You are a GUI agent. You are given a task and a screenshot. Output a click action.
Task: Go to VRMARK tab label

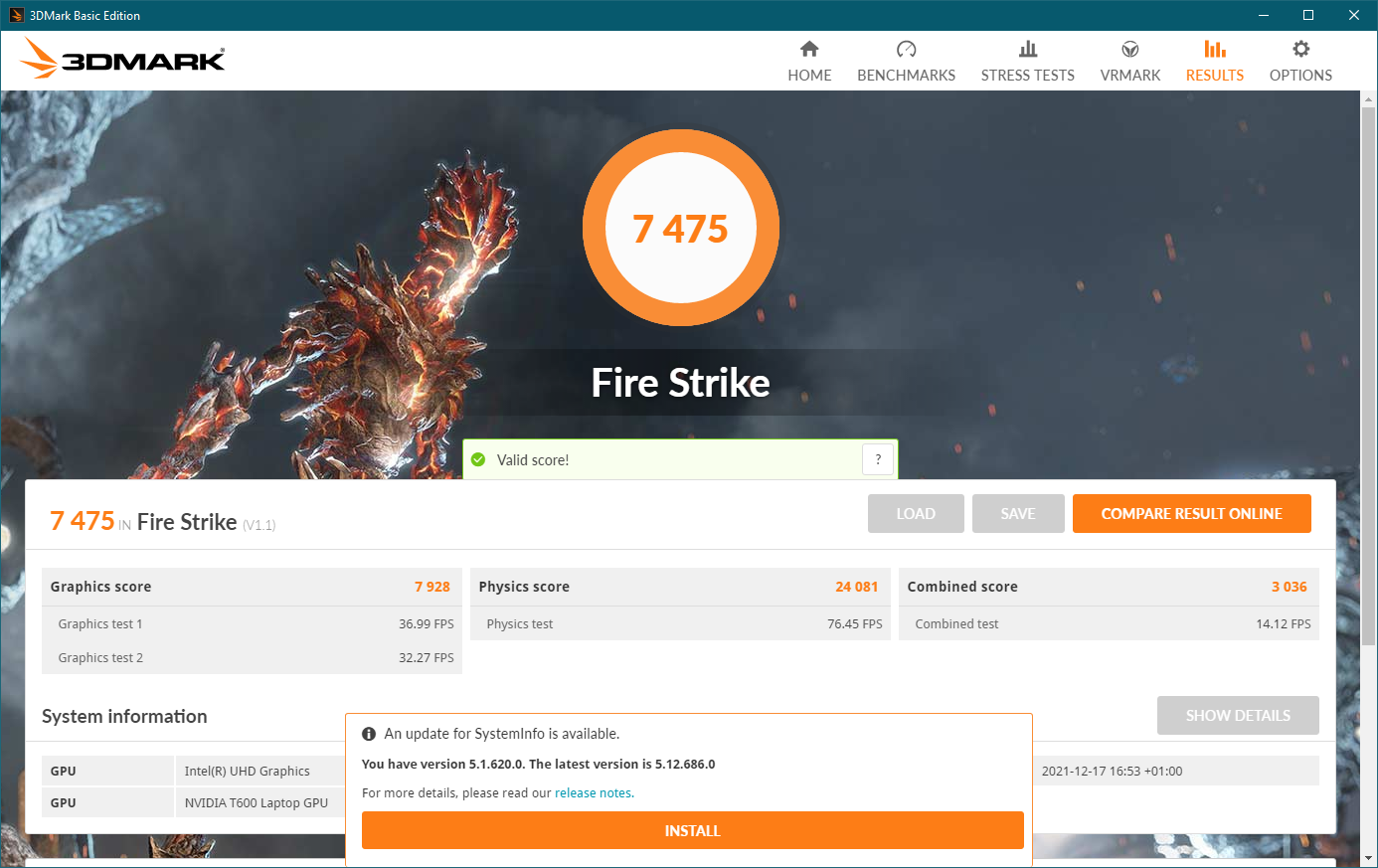click(1130, 76)
